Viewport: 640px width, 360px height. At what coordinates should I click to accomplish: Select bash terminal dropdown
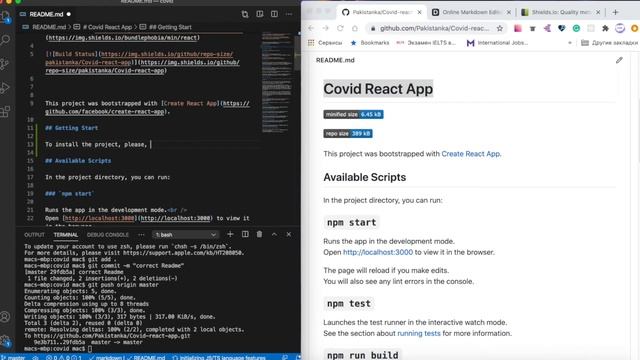click(185, 235)
